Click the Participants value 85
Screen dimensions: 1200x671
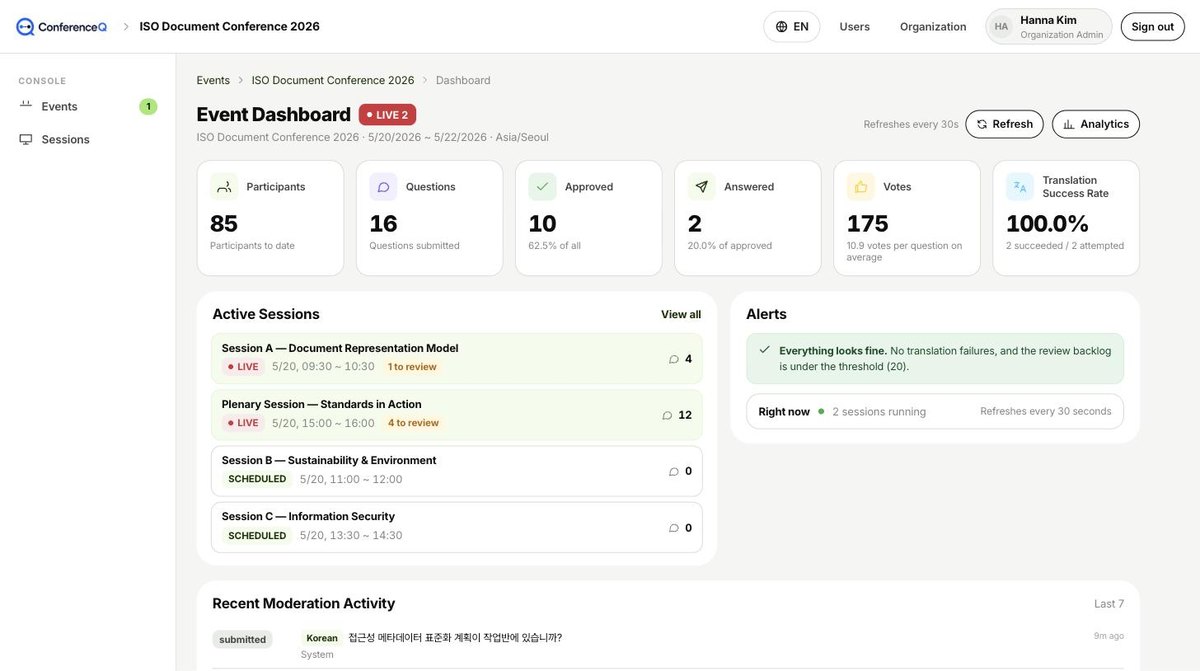point(224,223)
